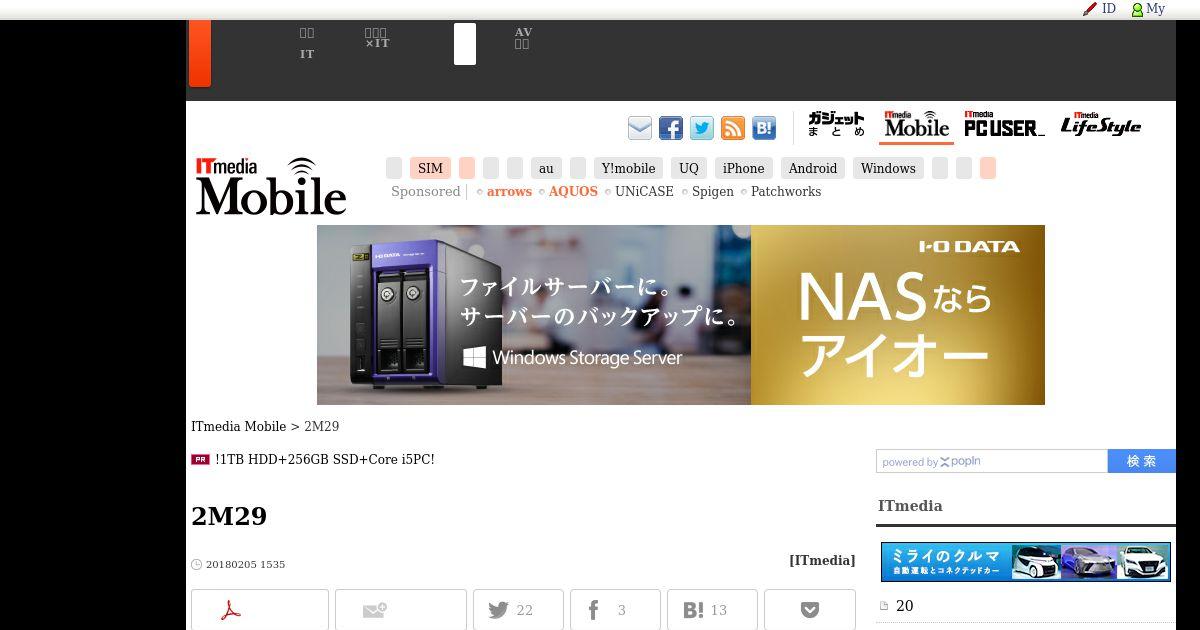
Task: Open the AV link in dark header
Action: click(x=523, y=38)
